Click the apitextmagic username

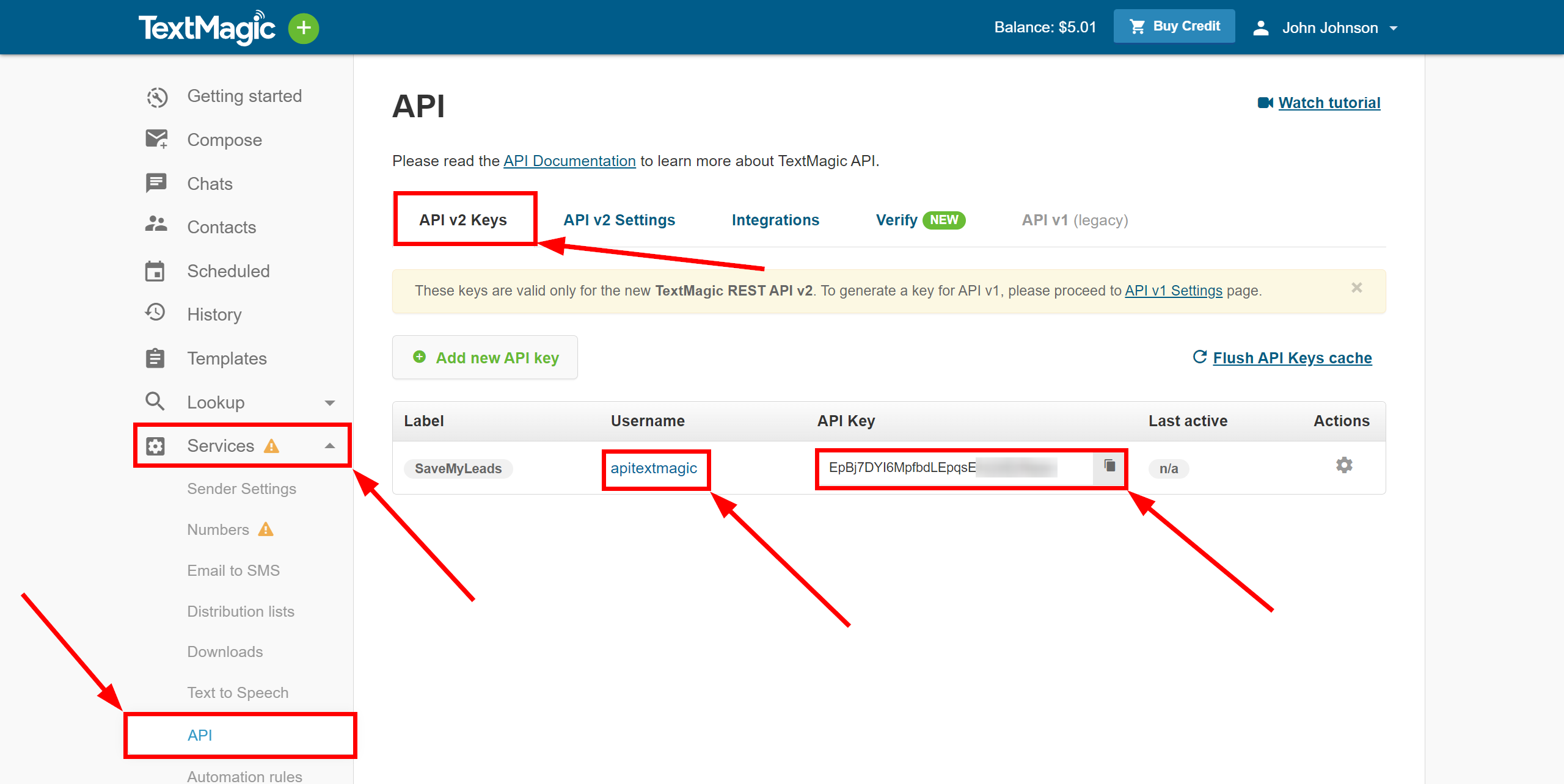(x=654, y=468)
